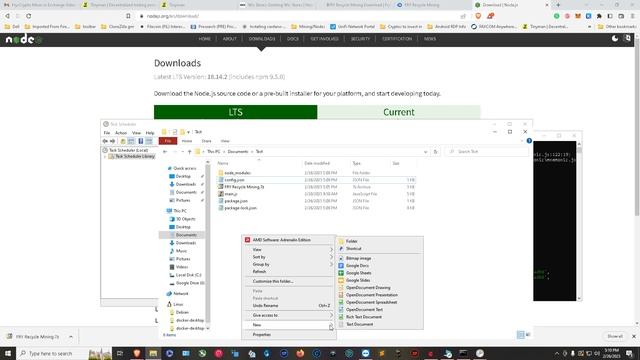The height and width of the screenshot is (360, 640).
Task: Expand the Sort by submenu
Action: pos(289,257)
